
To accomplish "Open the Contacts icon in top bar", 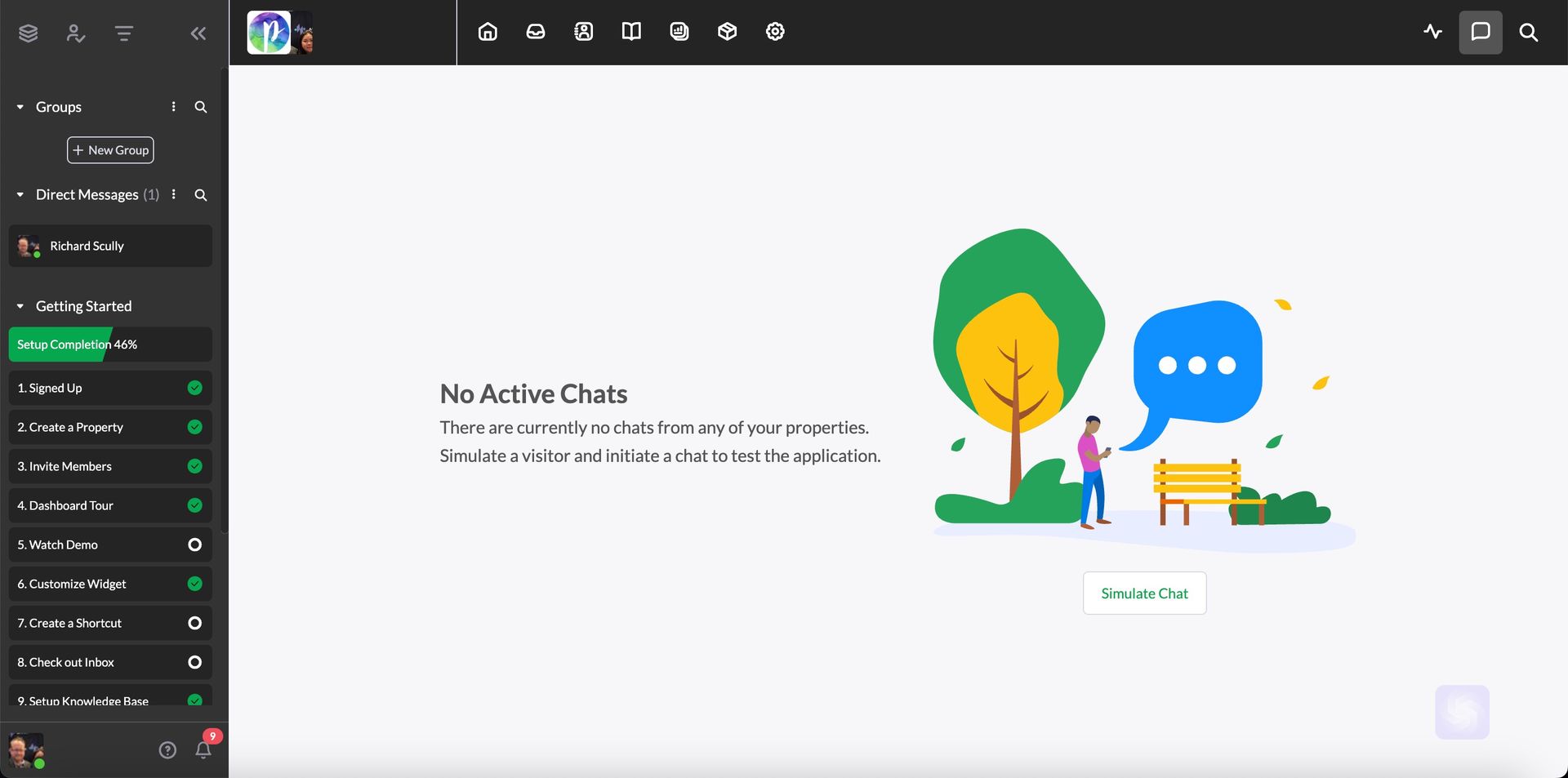I will pyautogui.click(x=584, y=32).
